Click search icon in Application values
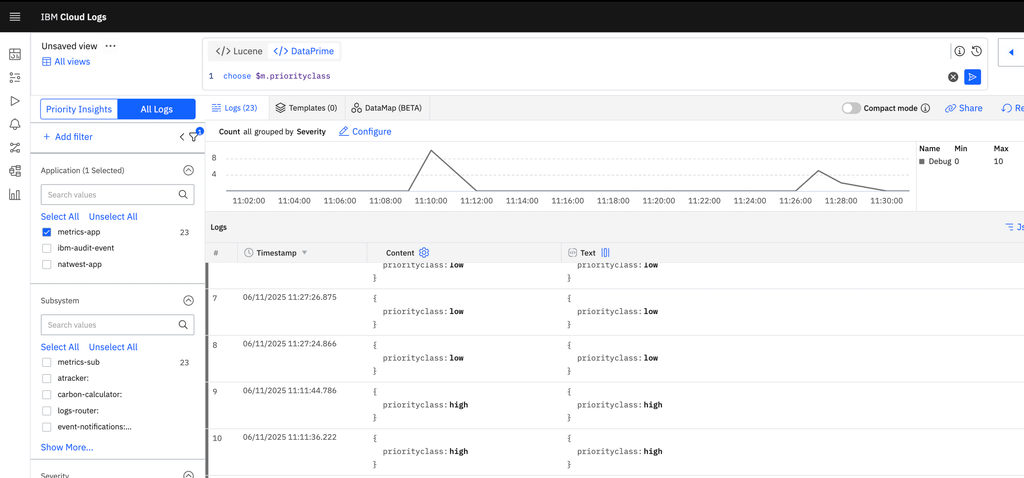 coord(184,195)
